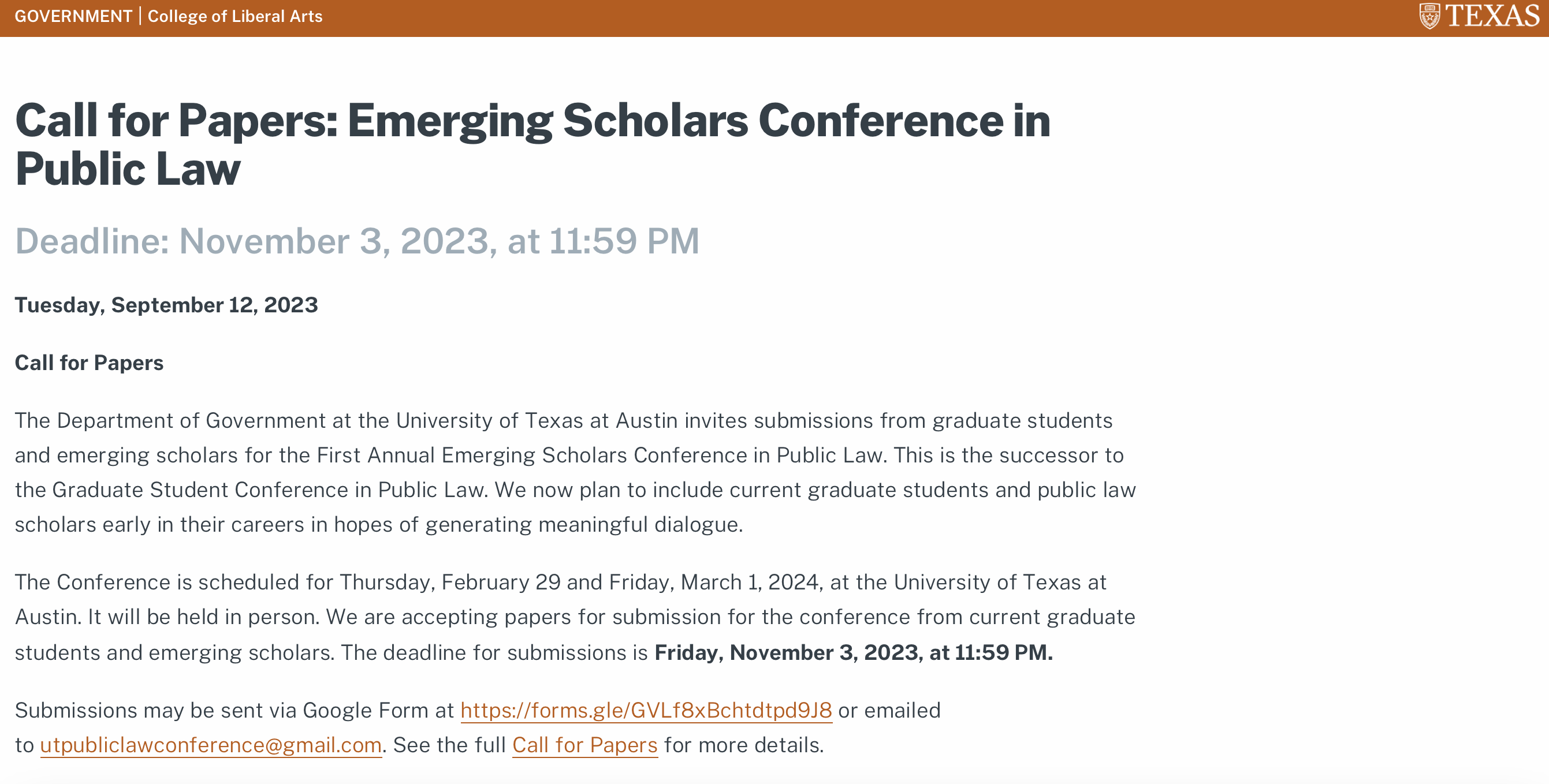Visit the College of Liberal Arts link
Image resolution: width=1549 pixels, height=784 pixels.
pyautogui.click(x=235, y=16)
